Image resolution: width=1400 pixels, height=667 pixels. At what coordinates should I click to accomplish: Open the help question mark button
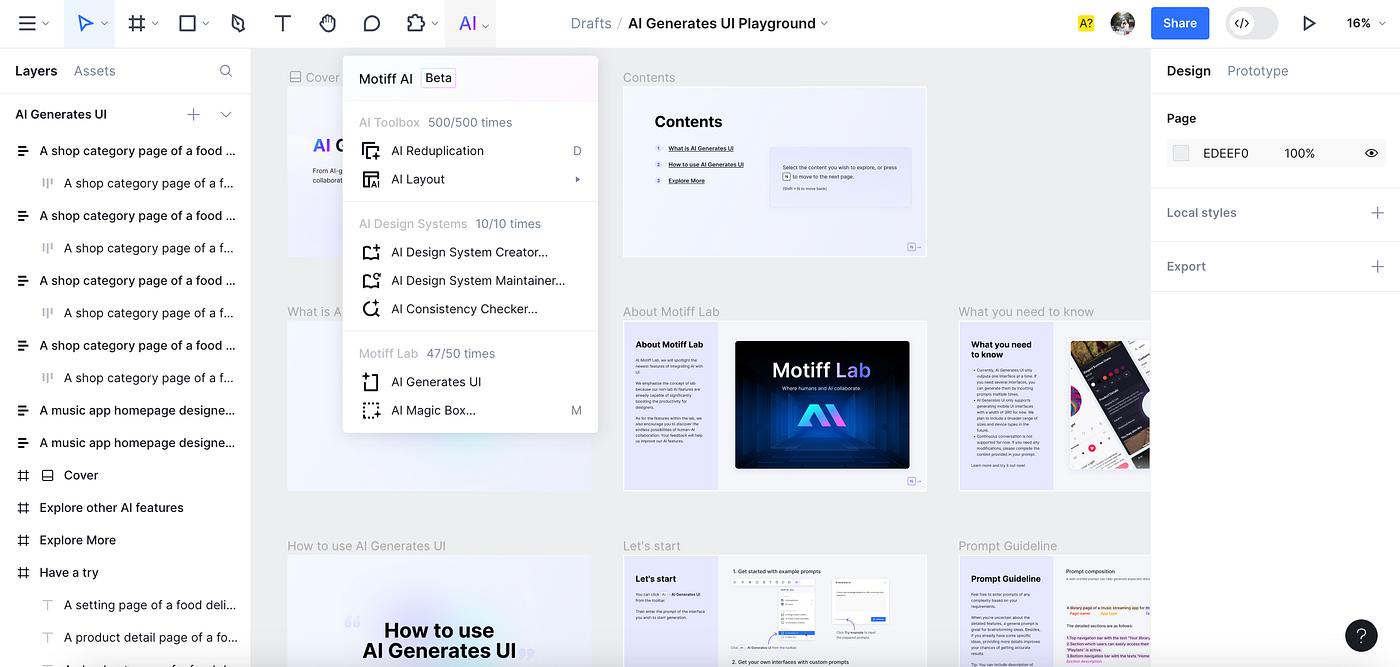click(1362, 635)
